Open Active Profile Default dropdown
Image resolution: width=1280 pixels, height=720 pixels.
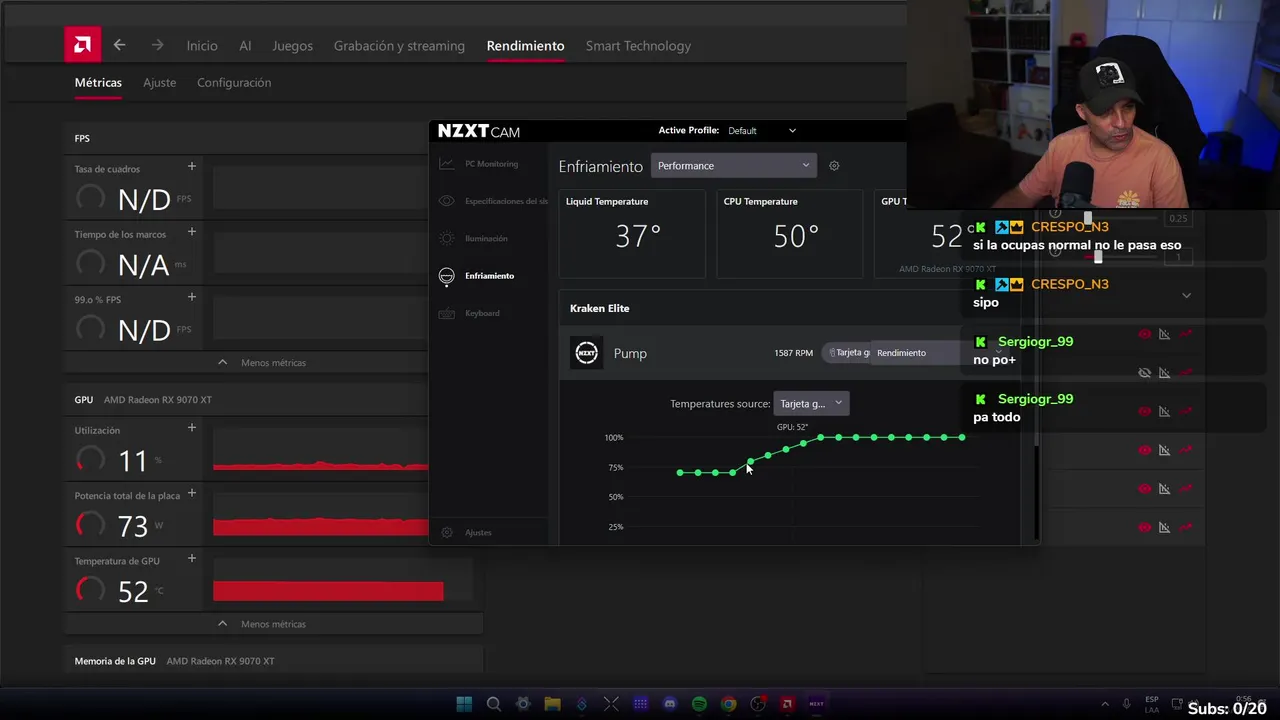762,131
